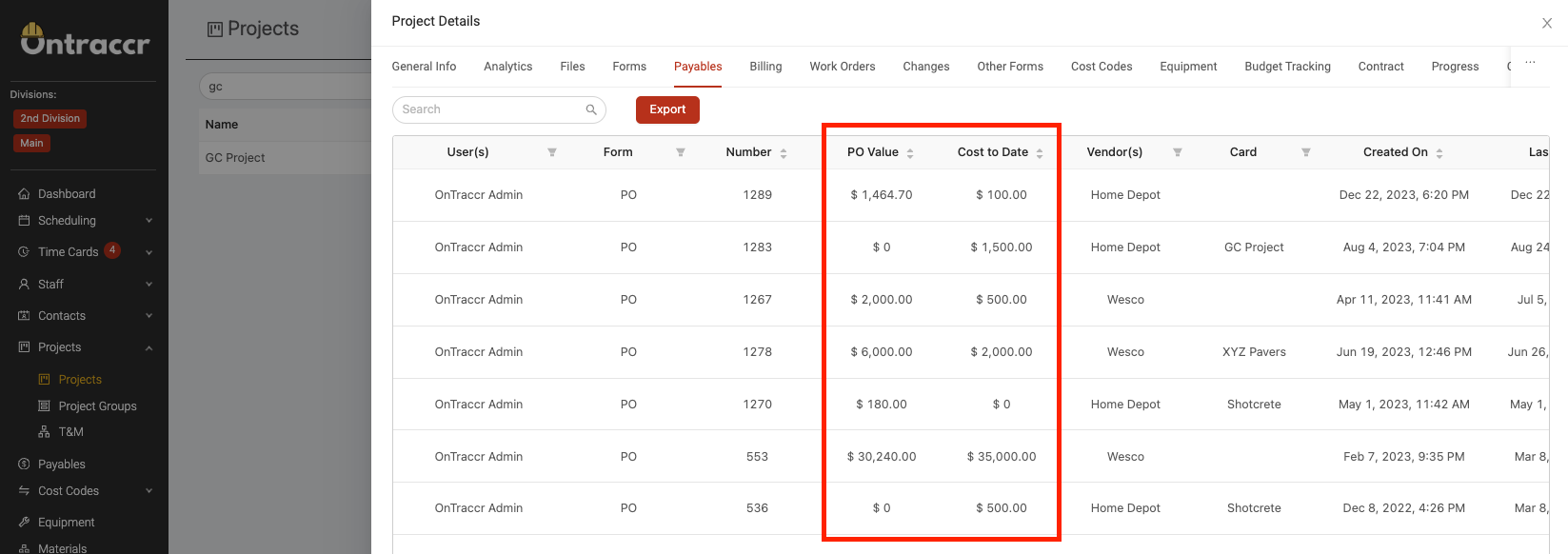Sort table by Number column arrows
Image resolution: width=1568 pixels, height=554 pixels.
point(784,153)
